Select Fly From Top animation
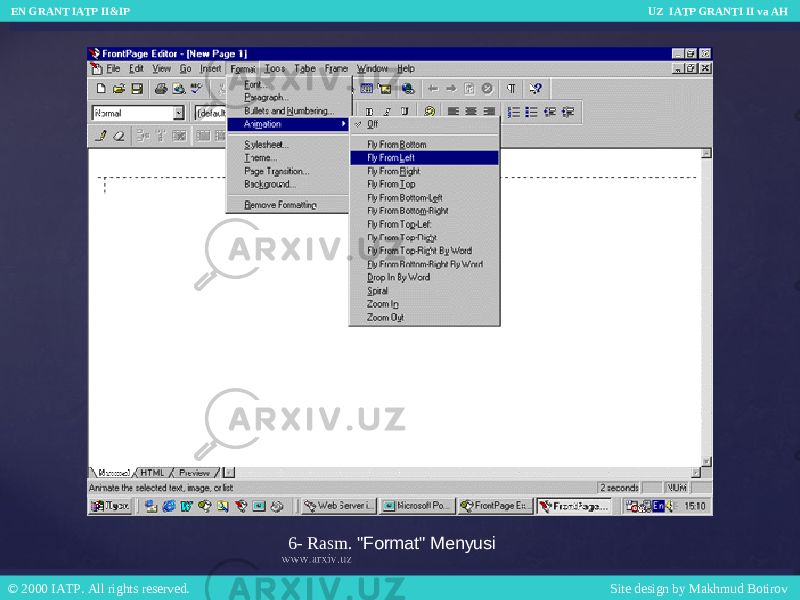 (424, 184)
